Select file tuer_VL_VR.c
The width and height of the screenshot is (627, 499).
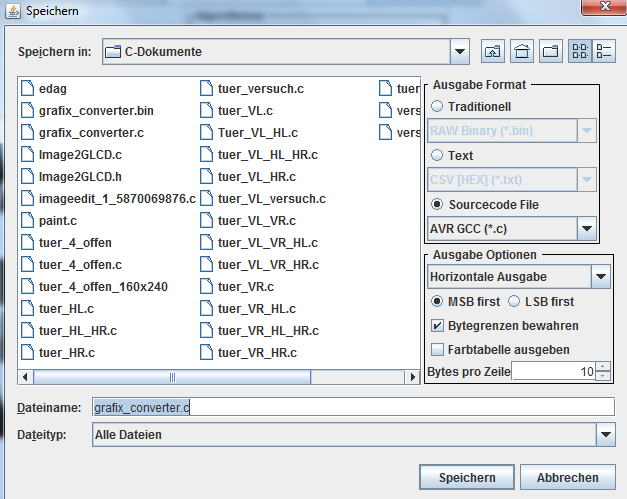pos(248,220)
